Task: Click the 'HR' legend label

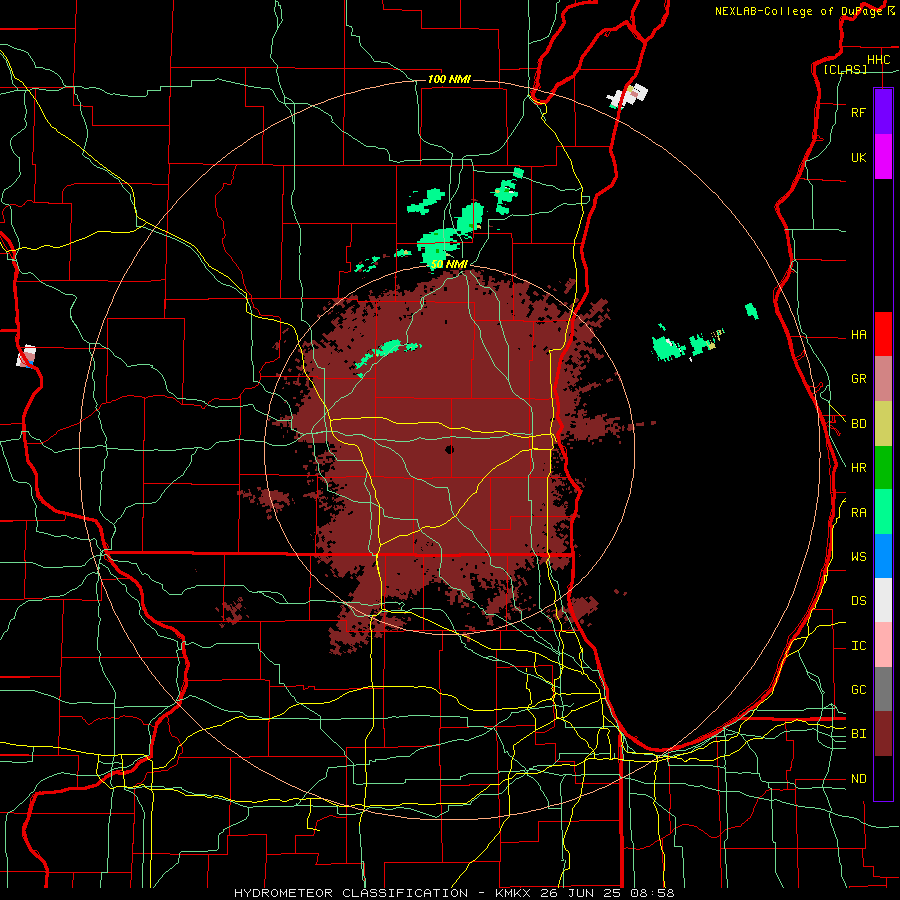Action: (x=858, y=468)
